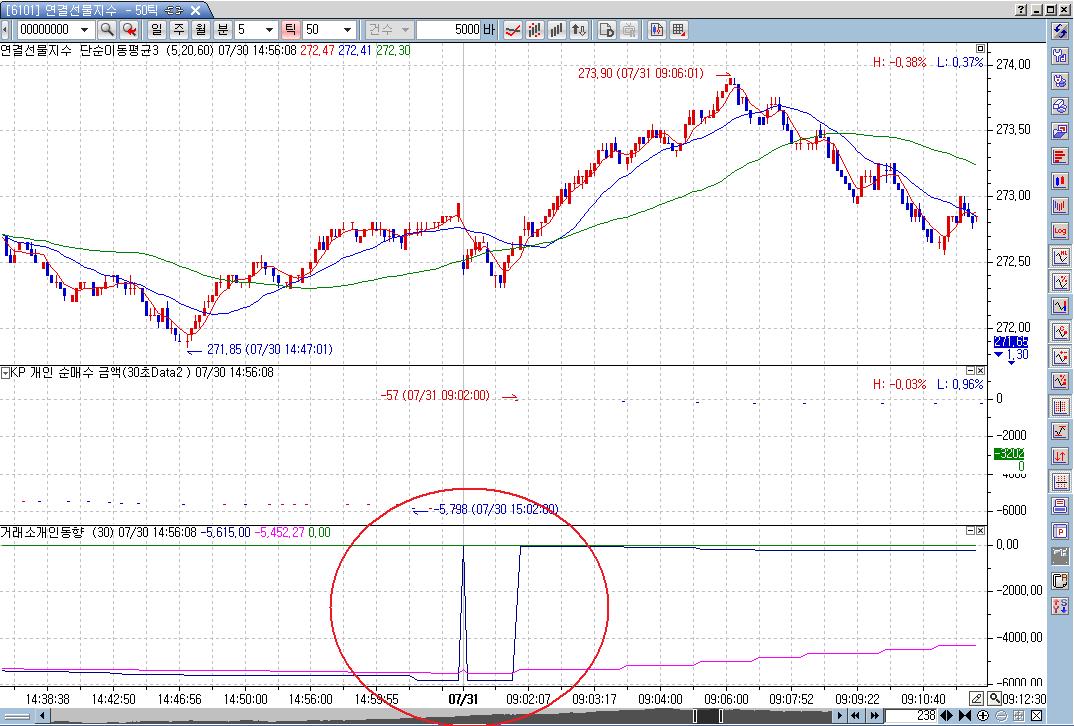Click the line chart type icon
1074x726 pixels.
coord(512,29)
